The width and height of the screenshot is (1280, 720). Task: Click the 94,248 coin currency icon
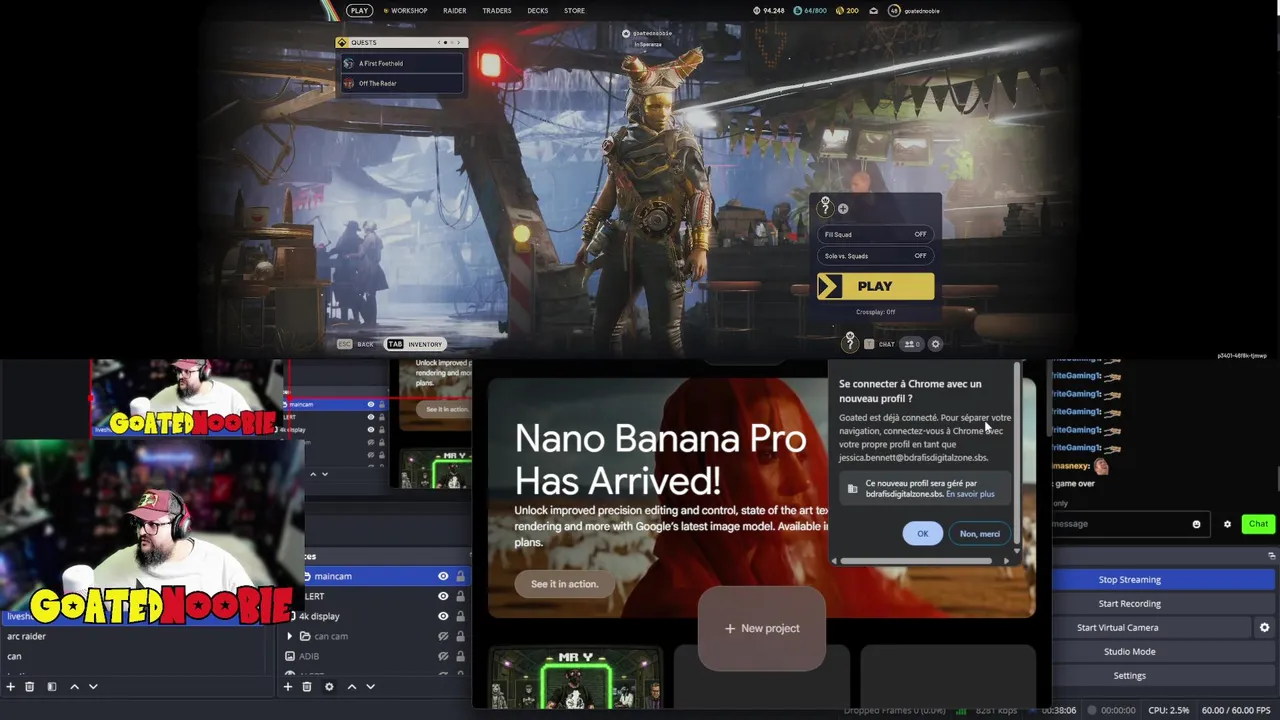[x=757, y=11]
